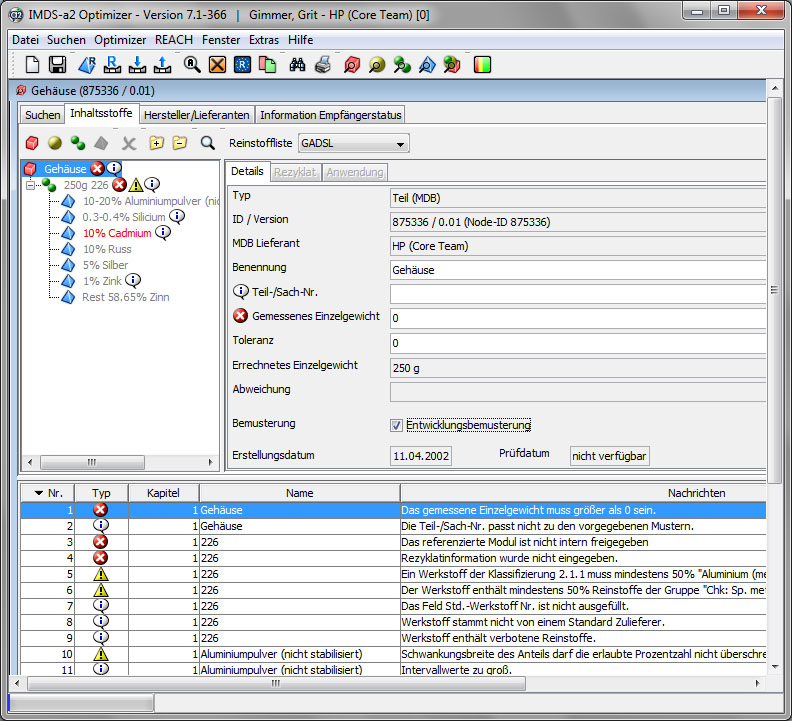Screen dimensions: 792x721
Task: Click the yellow sphere search icon
Action: pos(377,65)
